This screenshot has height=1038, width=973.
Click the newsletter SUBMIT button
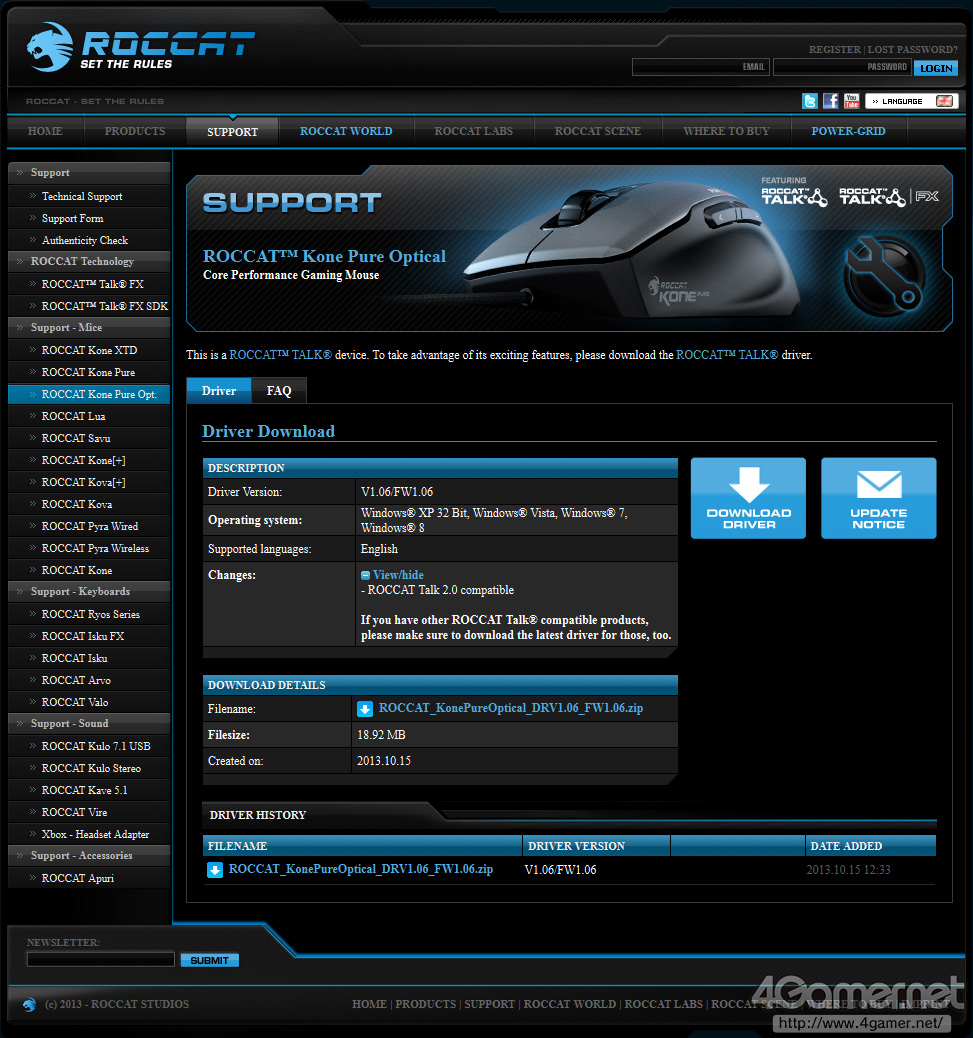tap(210, 960)
